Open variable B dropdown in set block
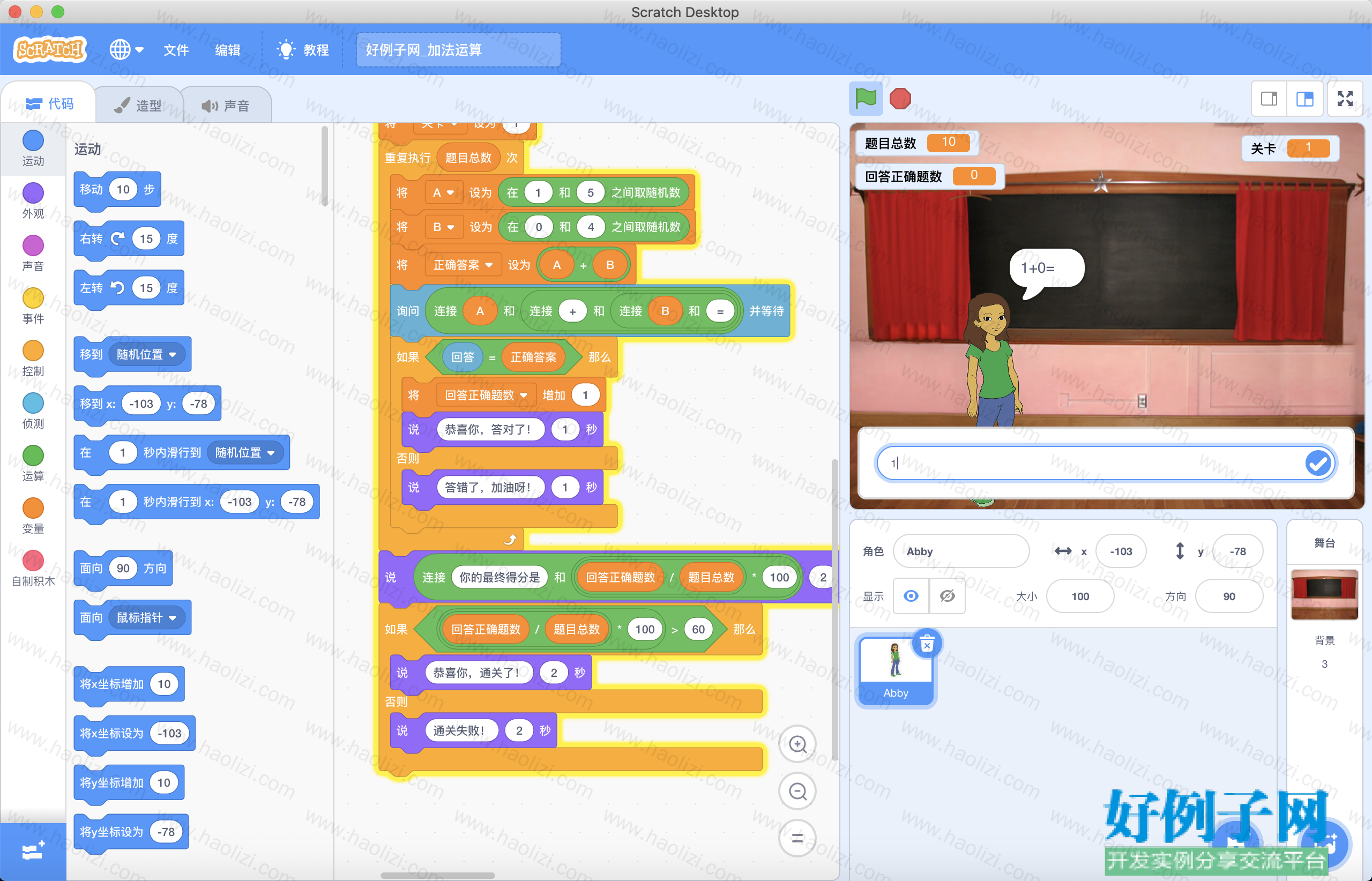Viewport: 1372px width, 881px height. pyautogui.click(x=443, y=227)
